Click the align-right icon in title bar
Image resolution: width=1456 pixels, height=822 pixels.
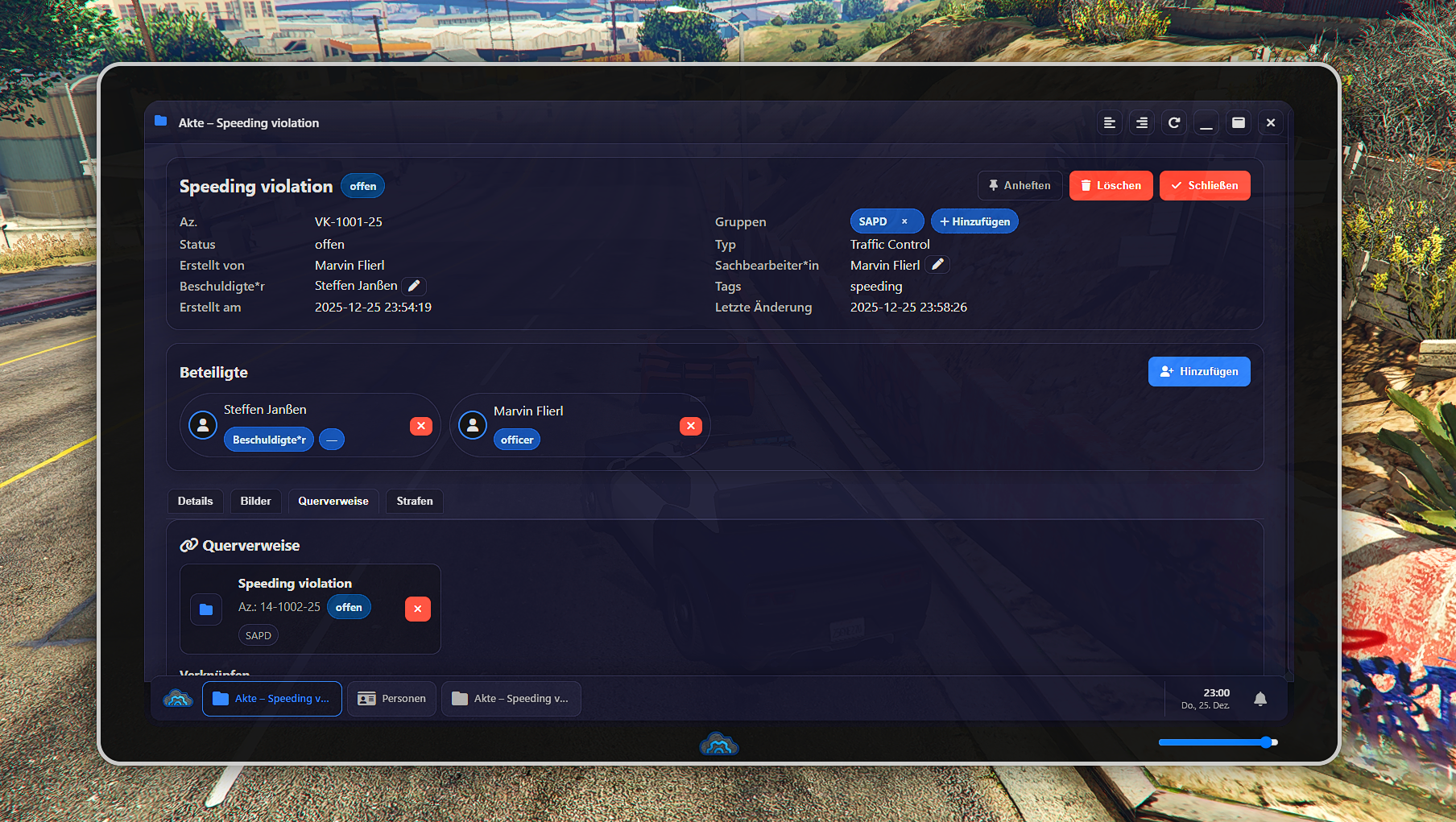1141,122
